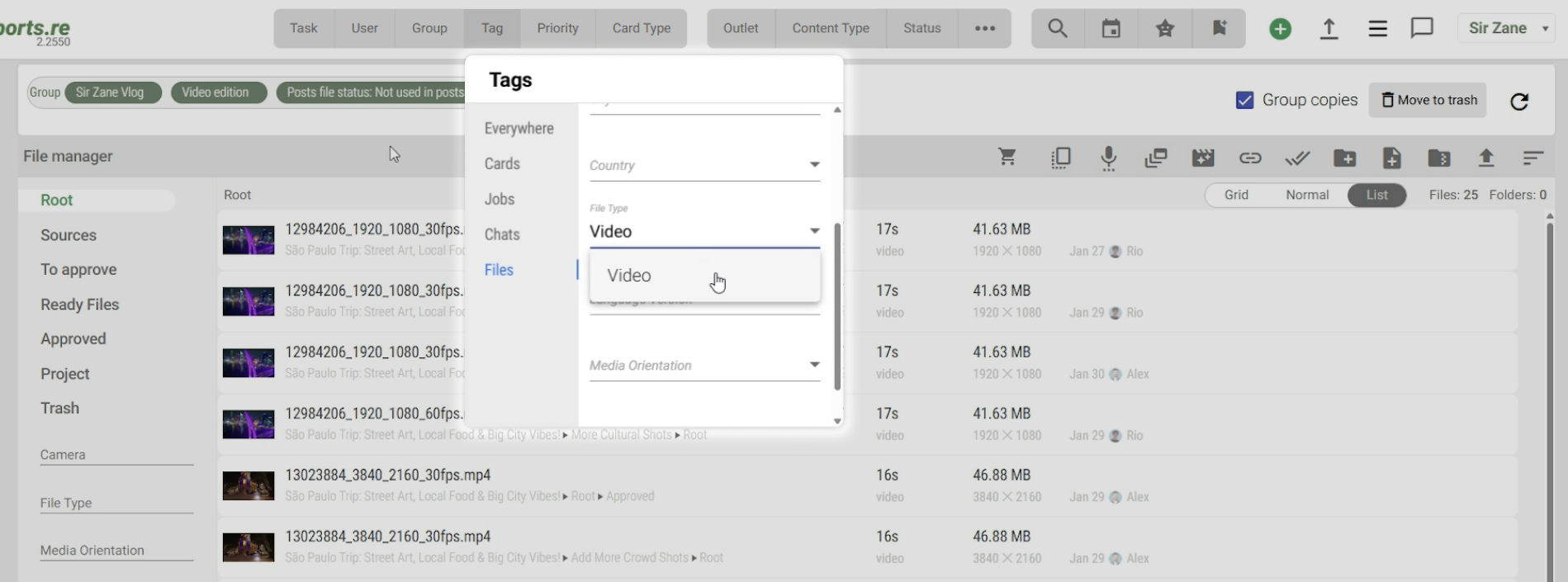Image resolution: width=1568 pixels, height=582 pixels.
Task: Open the Sir Zane user dropdown
Action: 1508,28
